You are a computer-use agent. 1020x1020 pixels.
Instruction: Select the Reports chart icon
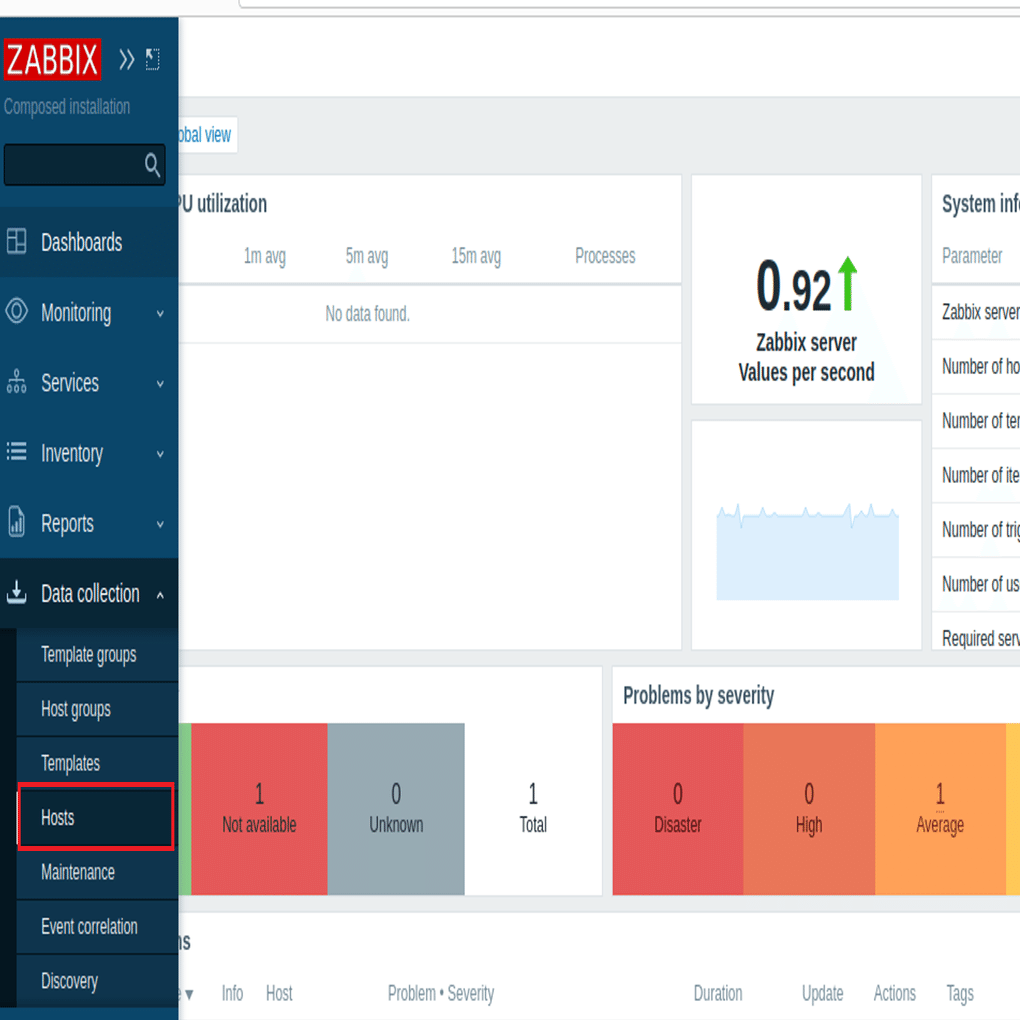pos(17,522)
